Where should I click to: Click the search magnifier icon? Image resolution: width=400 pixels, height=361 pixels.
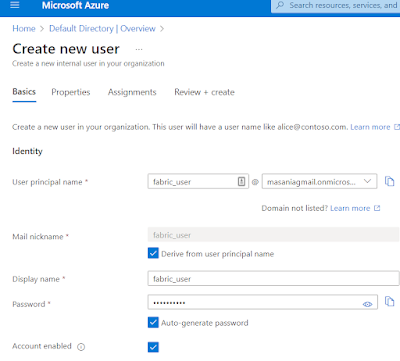pyautogui.click(x=280, y=5)
